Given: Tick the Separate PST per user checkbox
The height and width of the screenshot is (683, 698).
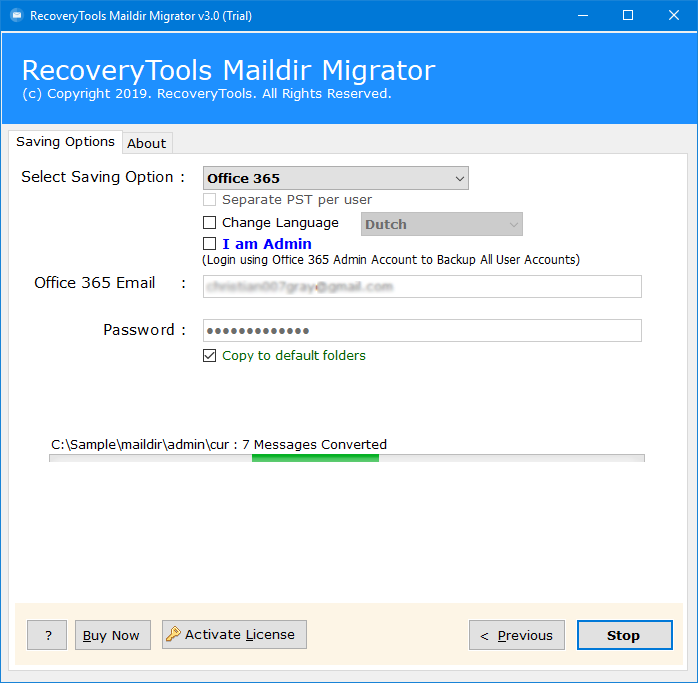Looking at the screenshot, I should 209,199.
